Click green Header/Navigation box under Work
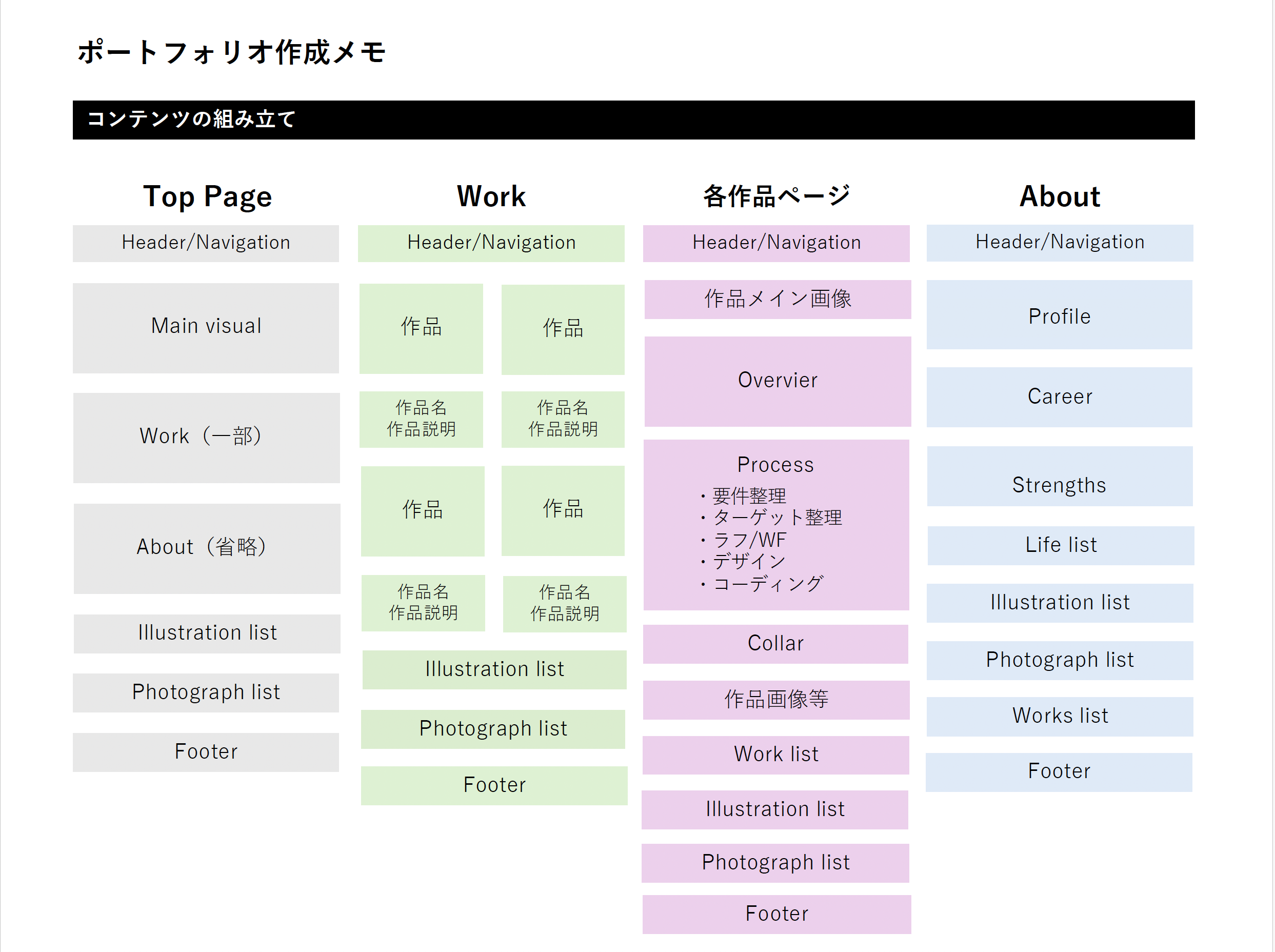 coord(491,243)
